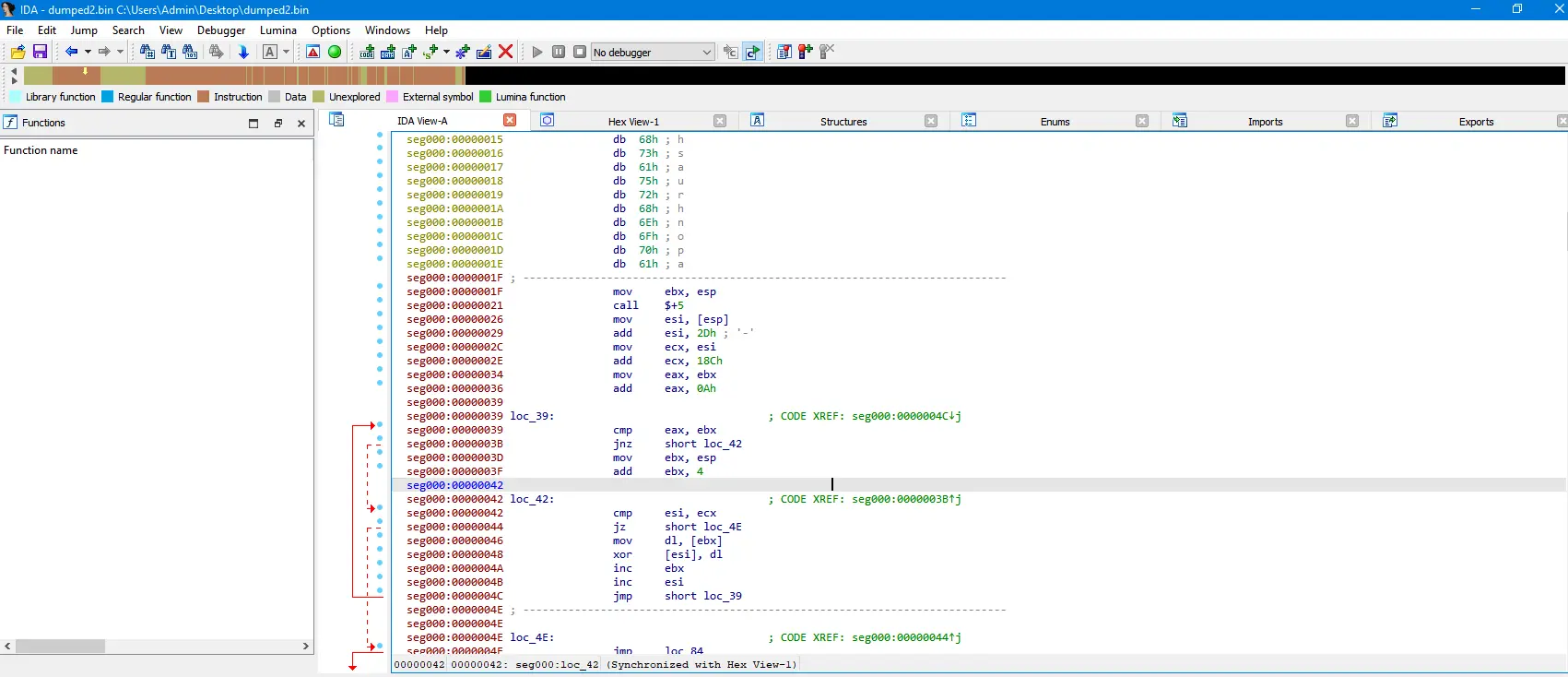1568x677 pixels.
Task: Click the convert-to-code toolbar icon
Action: pos(367,52)
